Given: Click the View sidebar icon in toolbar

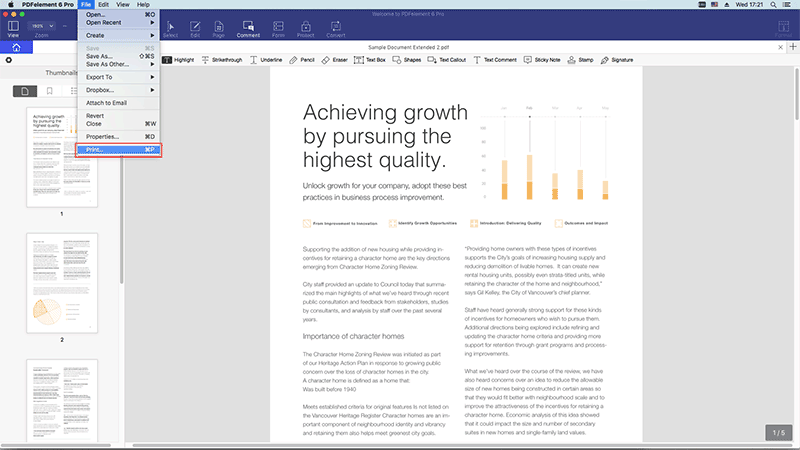Looking at the screenshot, I should click(13, 28).
